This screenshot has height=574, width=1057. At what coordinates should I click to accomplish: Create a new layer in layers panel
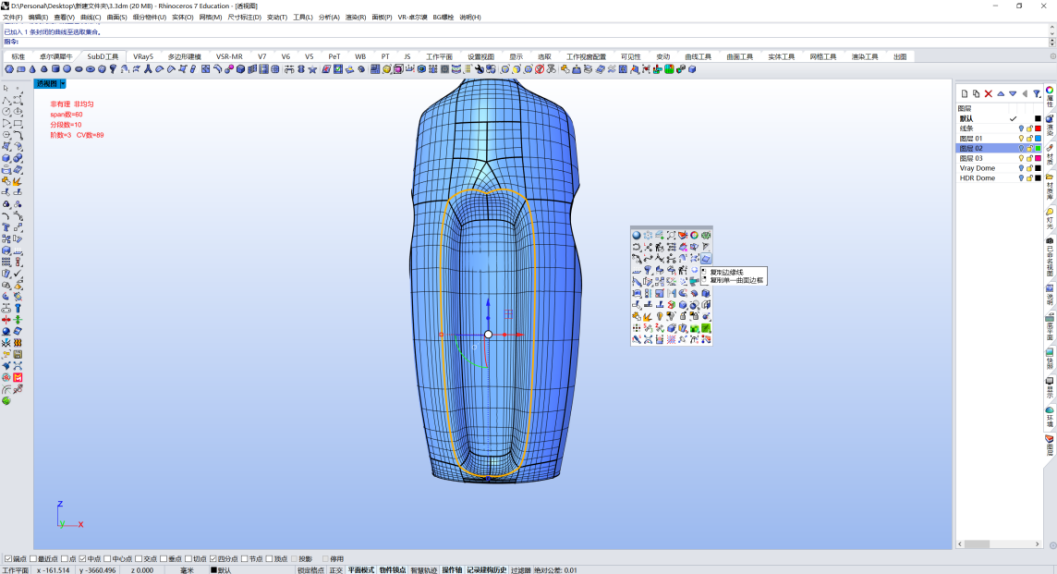click(x=964, y=94)
